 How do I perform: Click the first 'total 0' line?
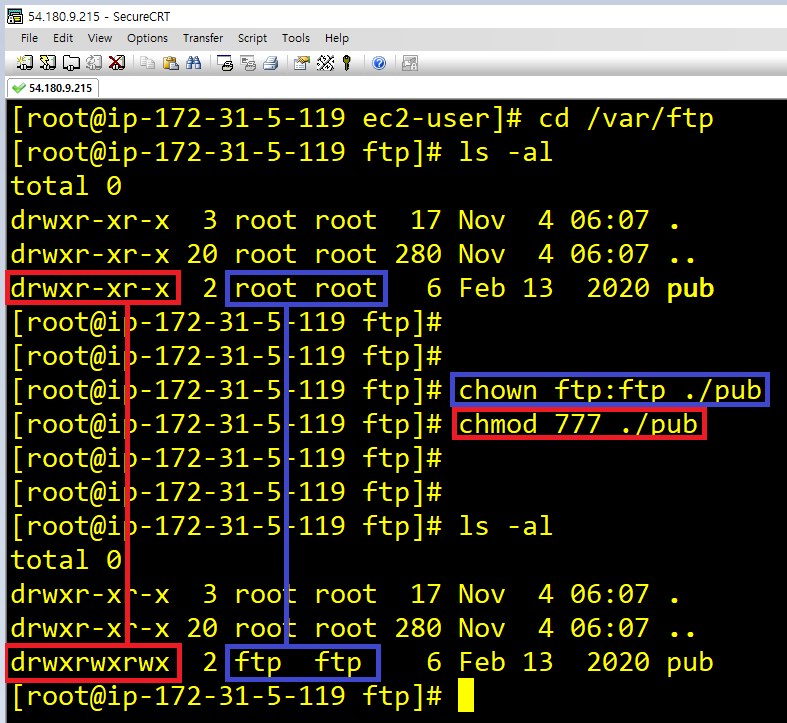click(x=66, y=186)
